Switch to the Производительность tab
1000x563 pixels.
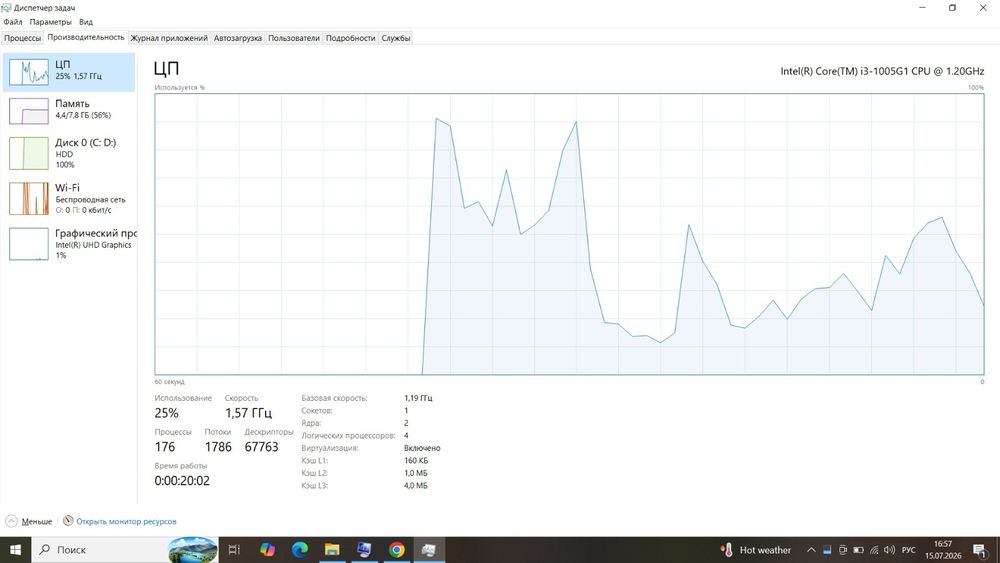(85, 38)
